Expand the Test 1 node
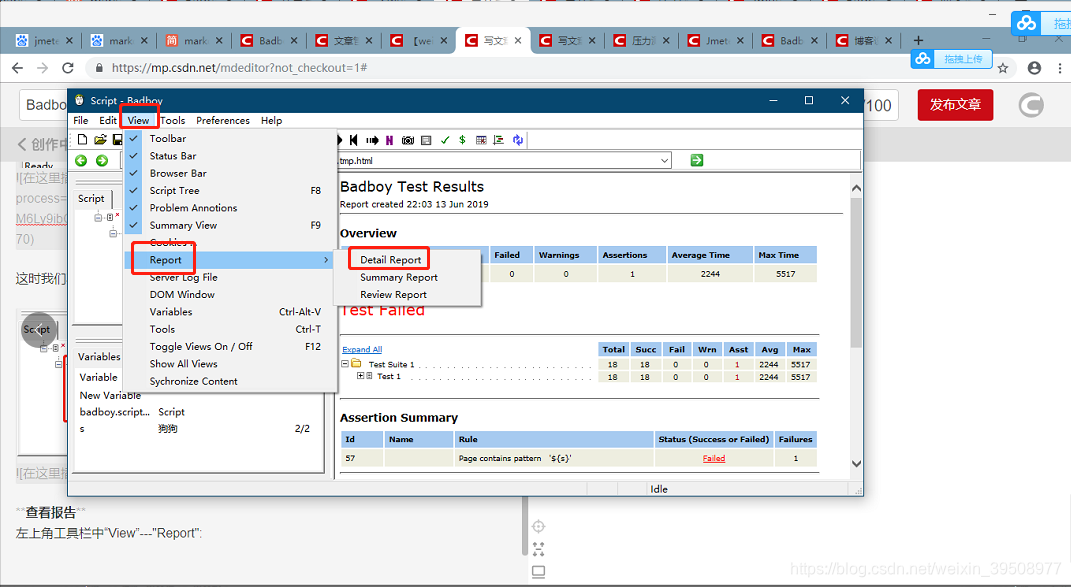The height and width of the screenshot is (587, 1071). pyautogui.click(x=361, y=376)
